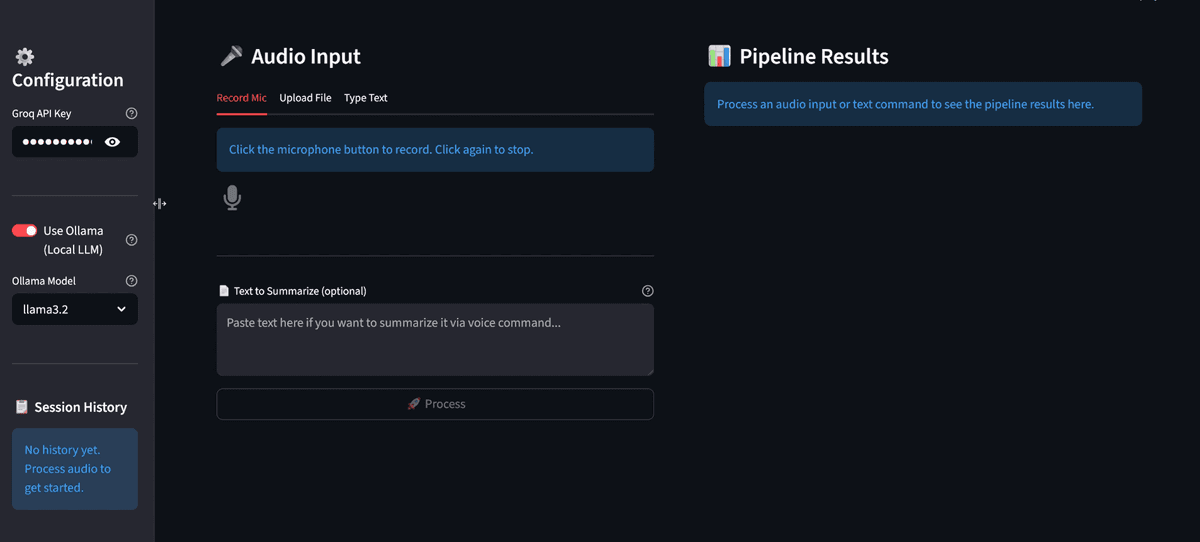Image resolution: width=1200 pixels, height=542 pixels.
Task: Click the 'Click the microphone button to record' message
Action: (435, 150)
